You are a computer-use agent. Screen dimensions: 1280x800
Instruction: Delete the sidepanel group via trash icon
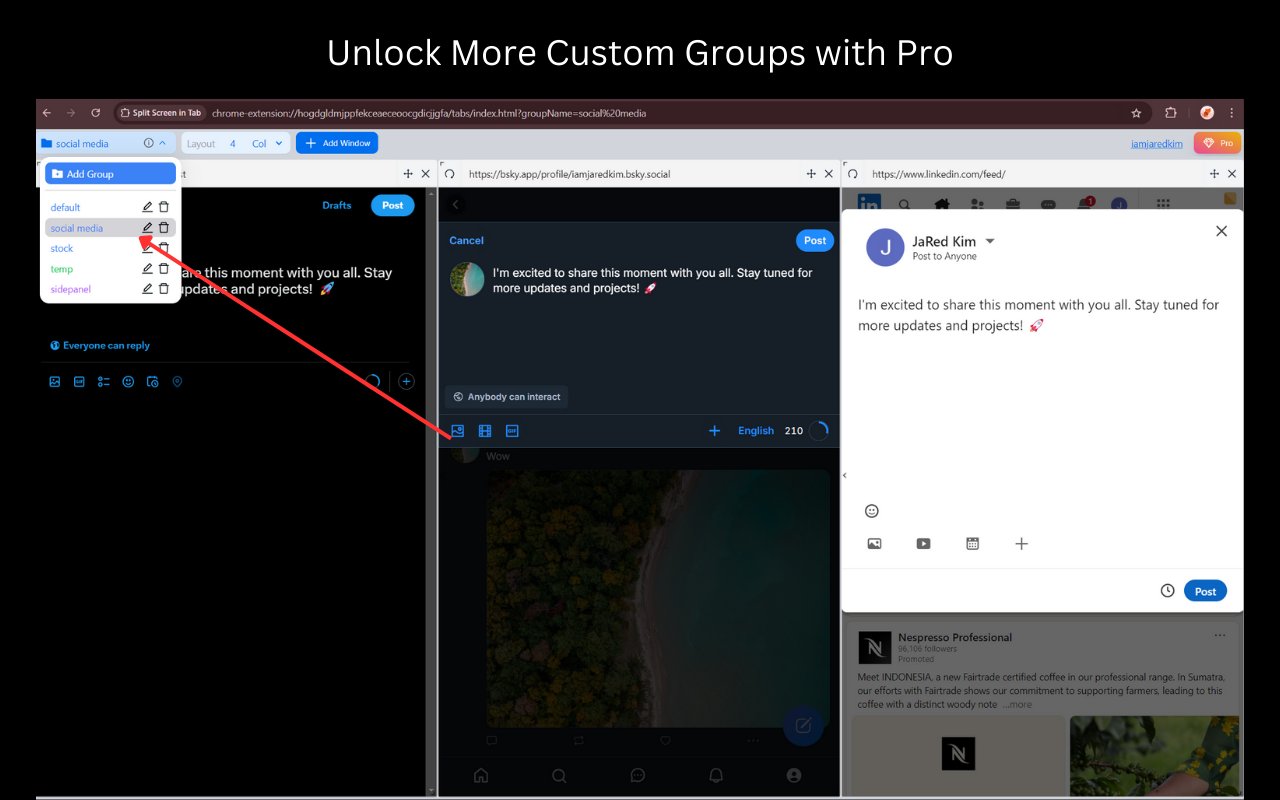click(x=164, y=289)
